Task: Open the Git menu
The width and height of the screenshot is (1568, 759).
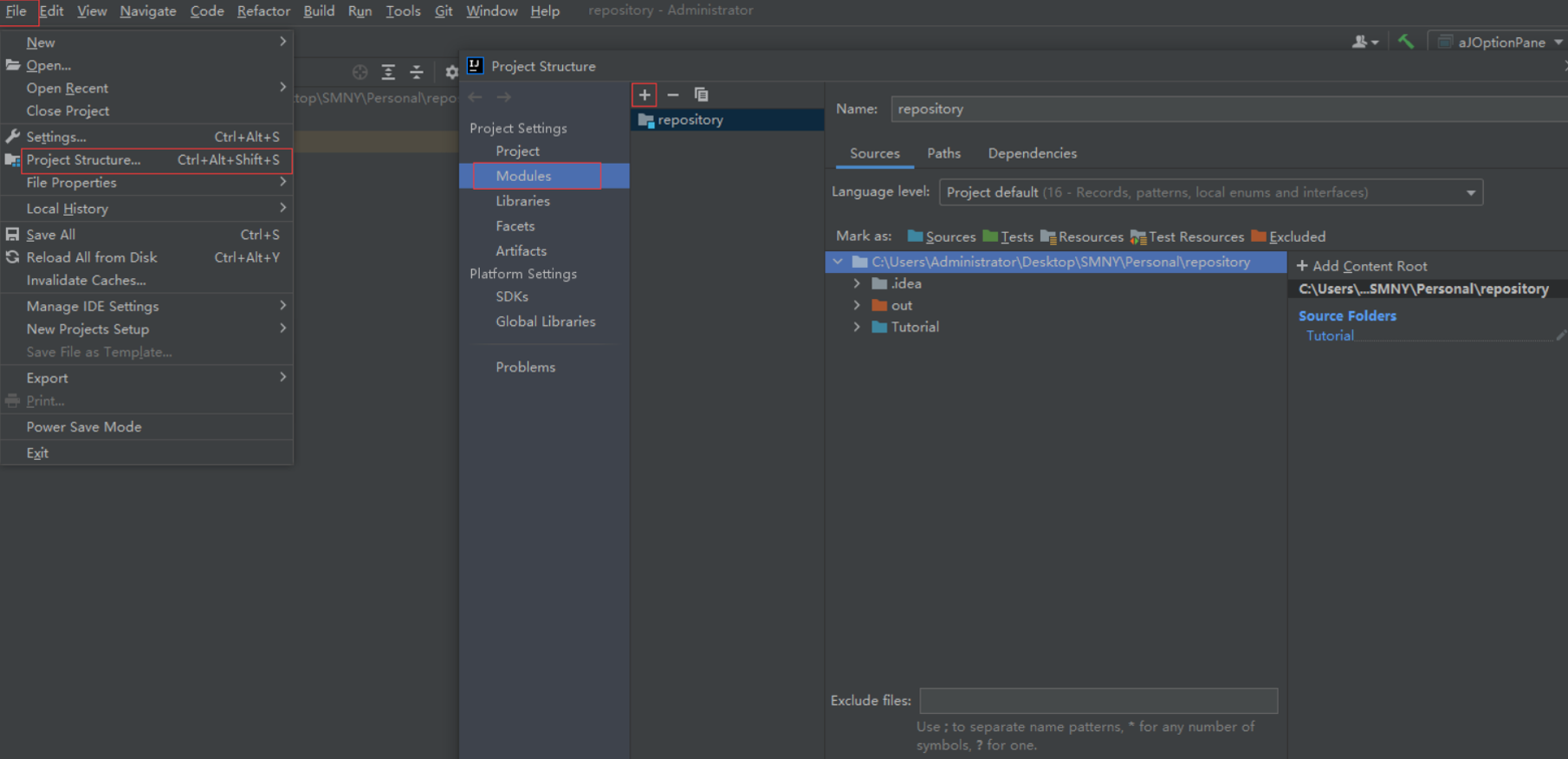Action: click(444, 11)
